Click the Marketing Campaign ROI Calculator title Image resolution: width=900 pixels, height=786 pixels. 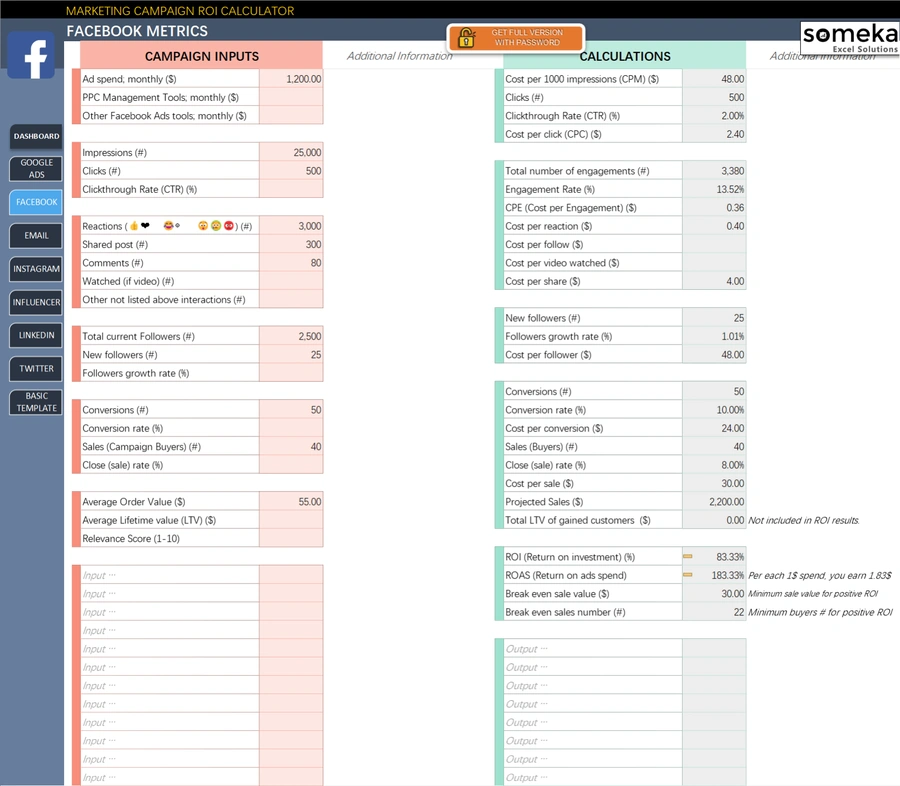pyautogui.click(x=180, y=10)
